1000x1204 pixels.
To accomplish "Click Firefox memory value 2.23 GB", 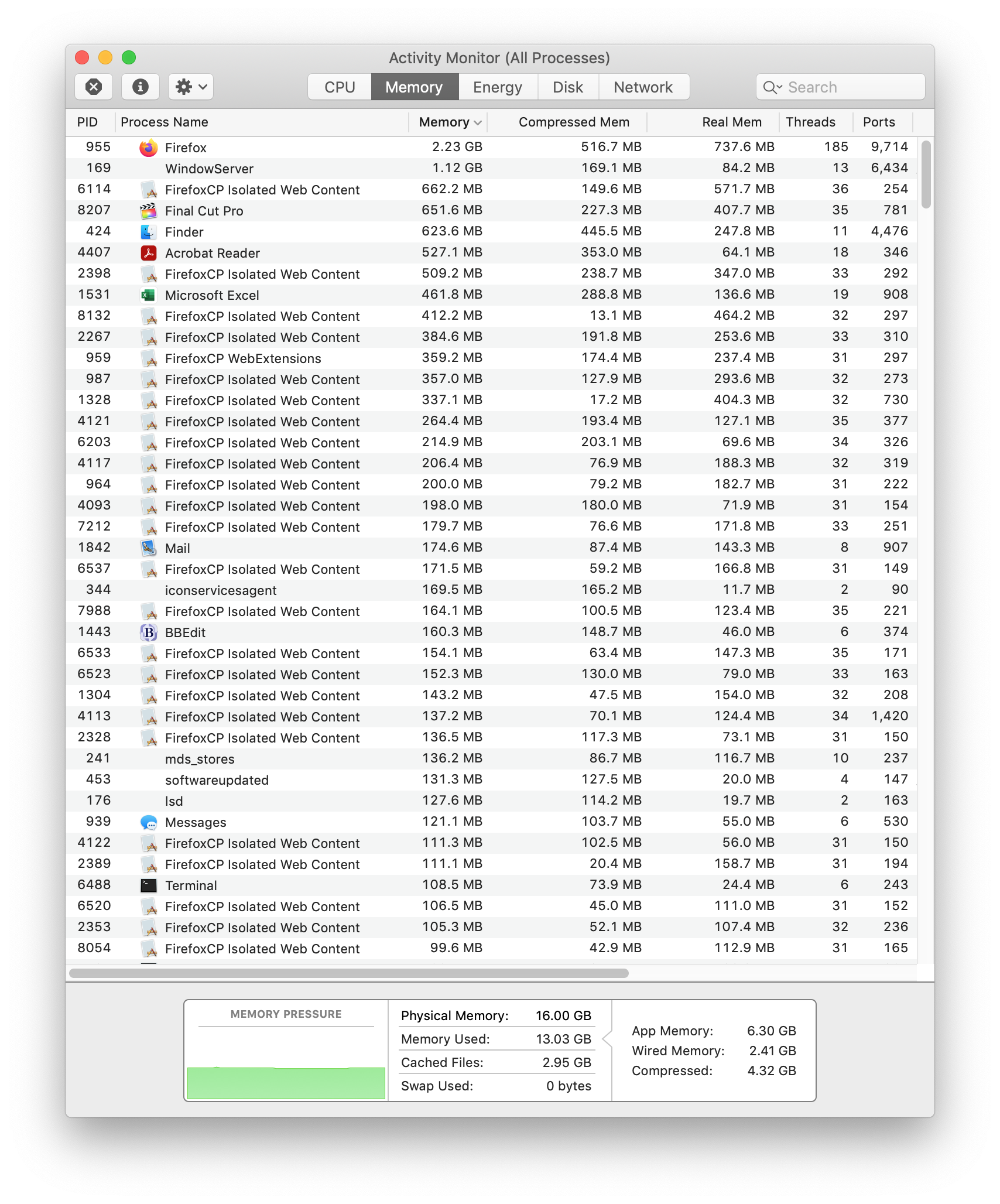I will [457, 147].
